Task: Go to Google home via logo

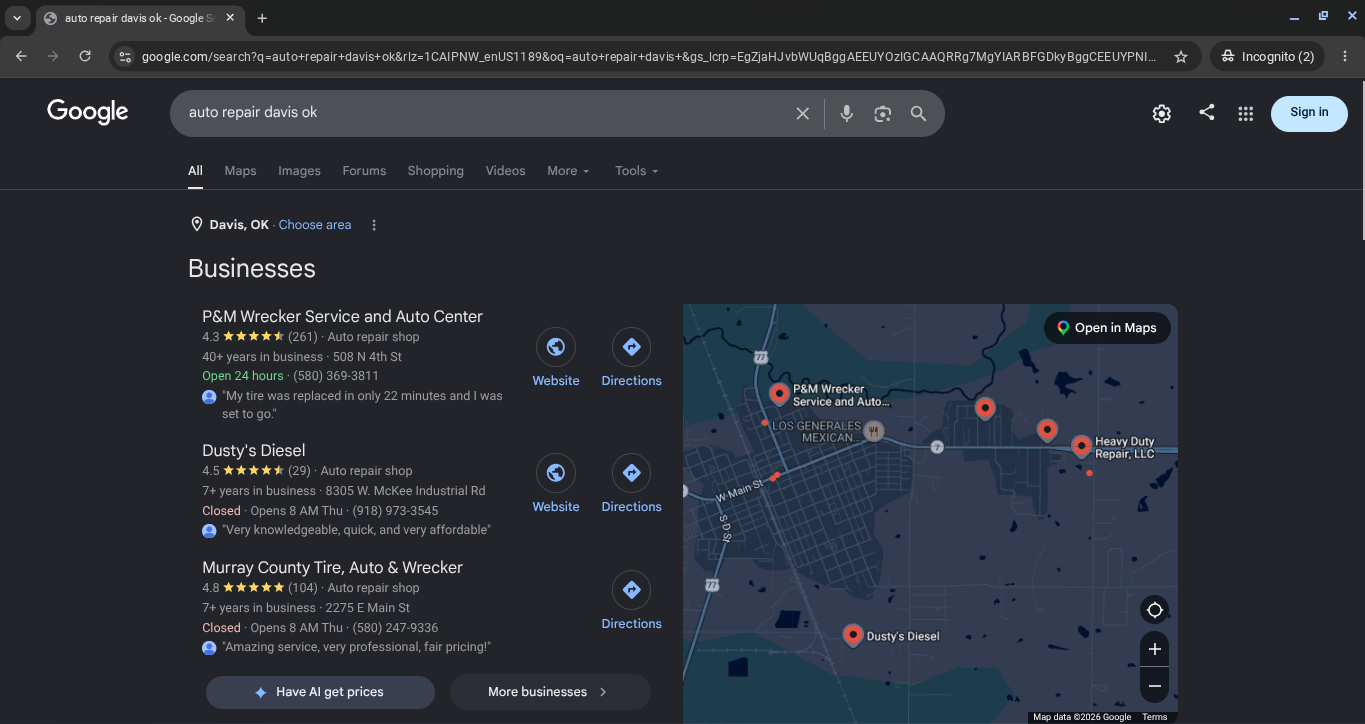Action: tap(88, 112)
